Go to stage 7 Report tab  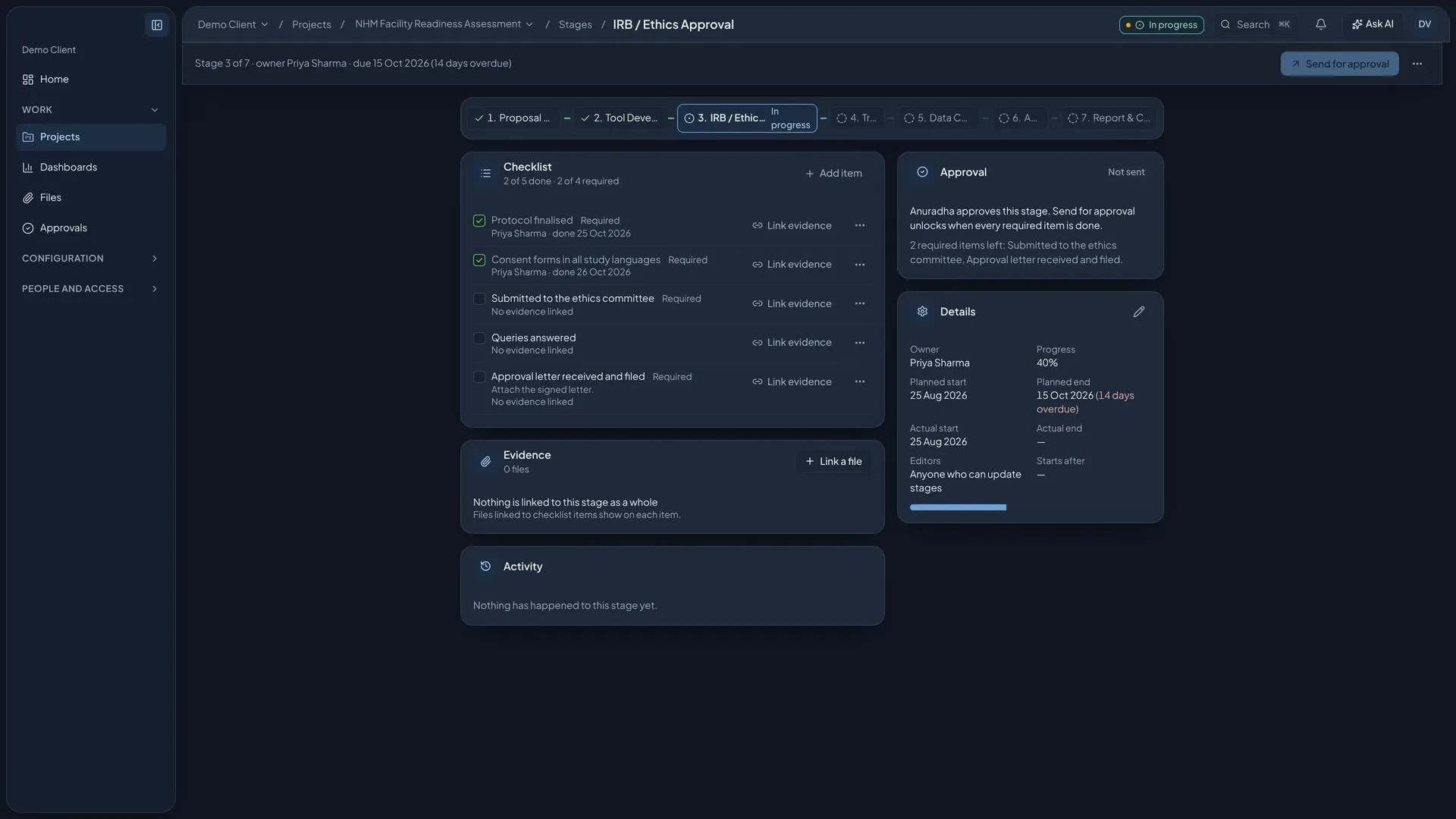[1109, 118]
